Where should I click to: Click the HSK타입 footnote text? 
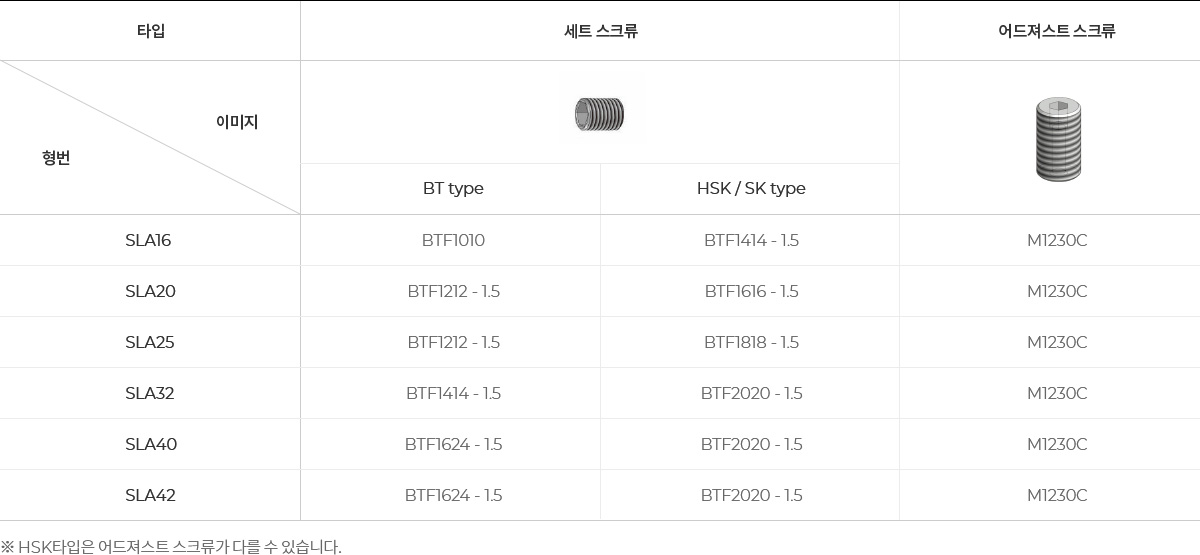click(171, 547)
